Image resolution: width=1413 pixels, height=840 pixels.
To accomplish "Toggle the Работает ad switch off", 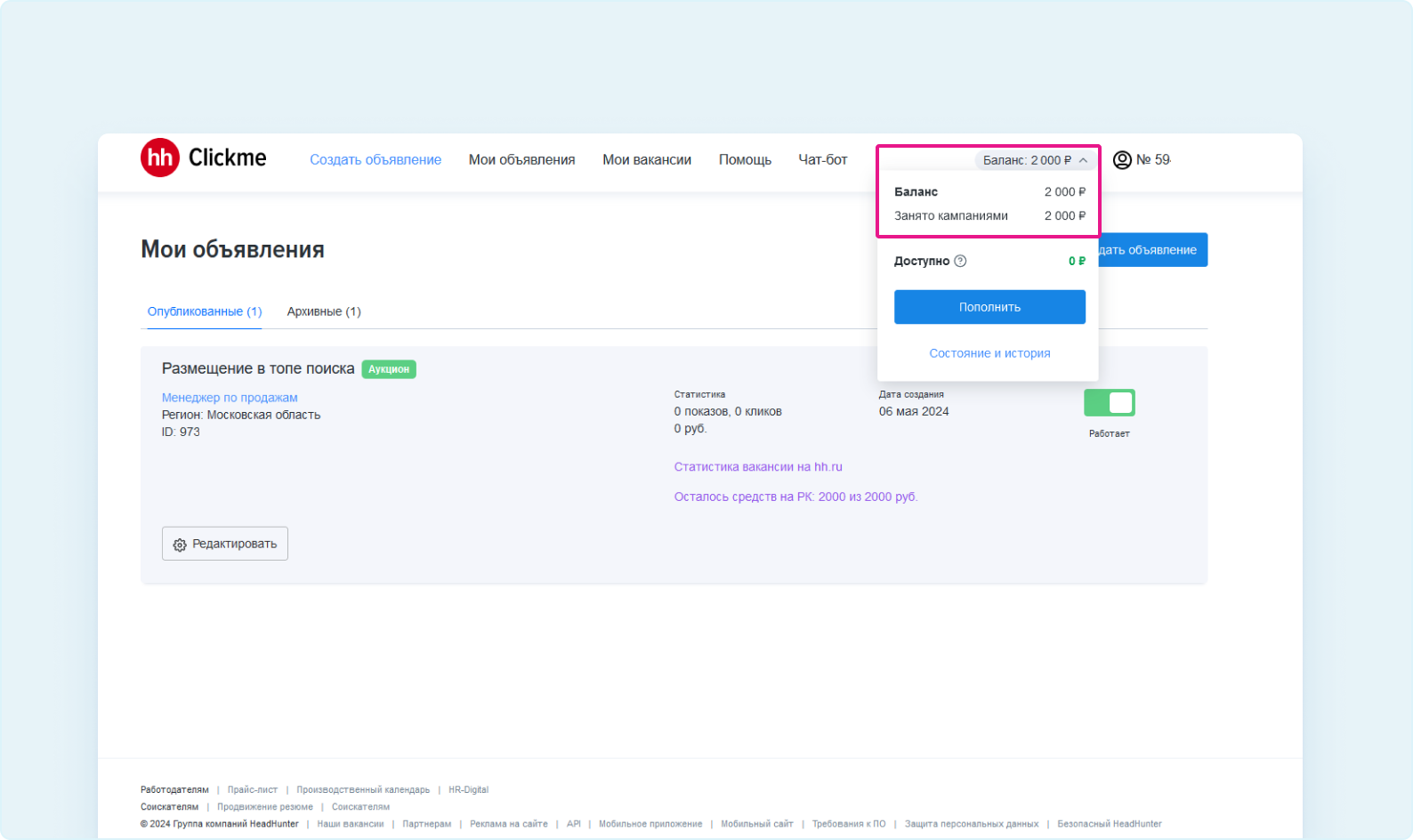I will point(1109,403).
